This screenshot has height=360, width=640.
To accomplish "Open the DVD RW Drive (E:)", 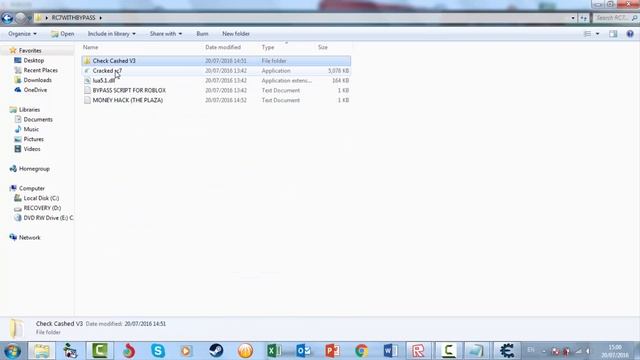I will (48, 218).
